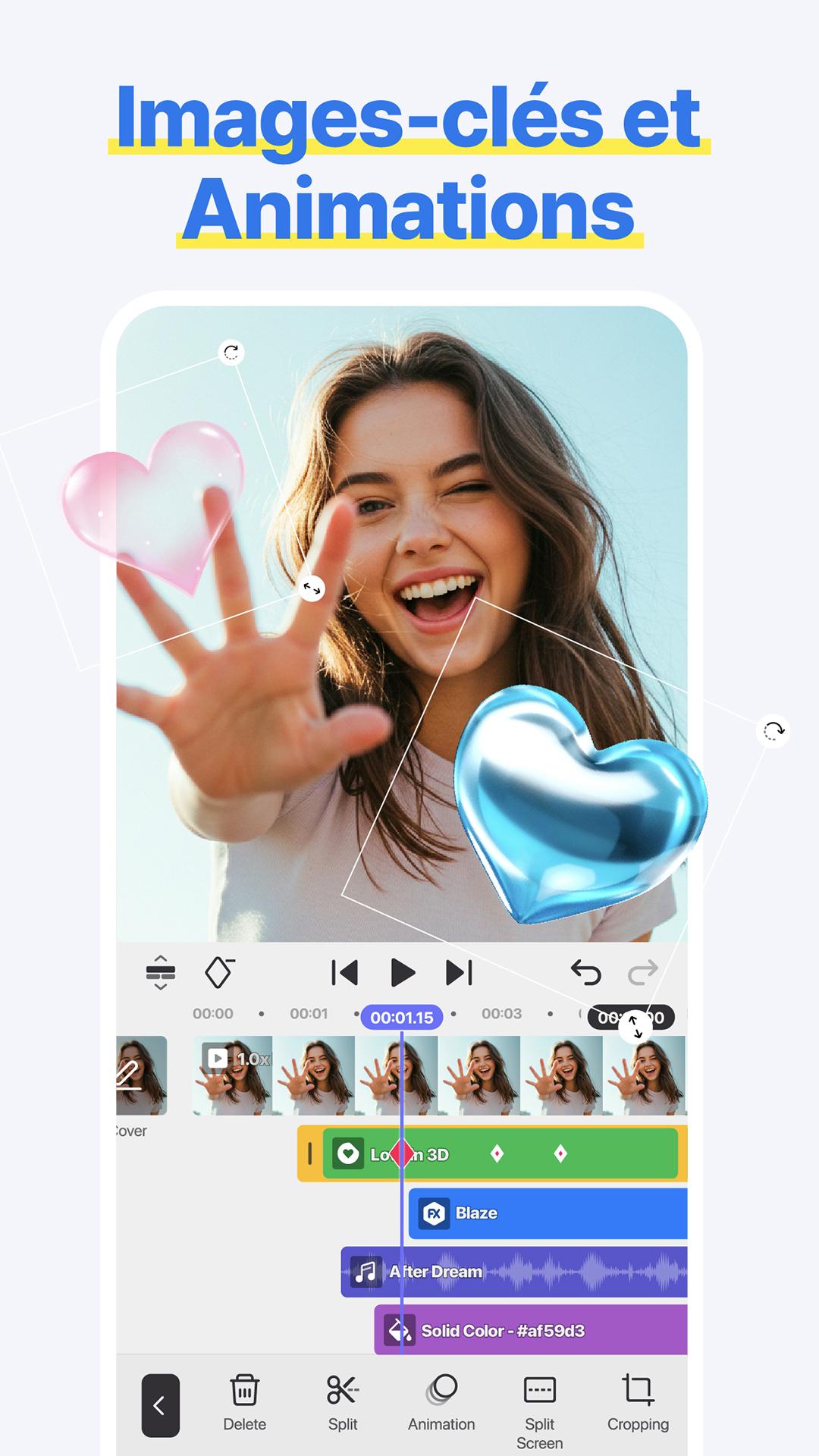Viewport: 819px width, 1456px height.
Task: Select the Split scissors tool
Action: (343, 1403)
